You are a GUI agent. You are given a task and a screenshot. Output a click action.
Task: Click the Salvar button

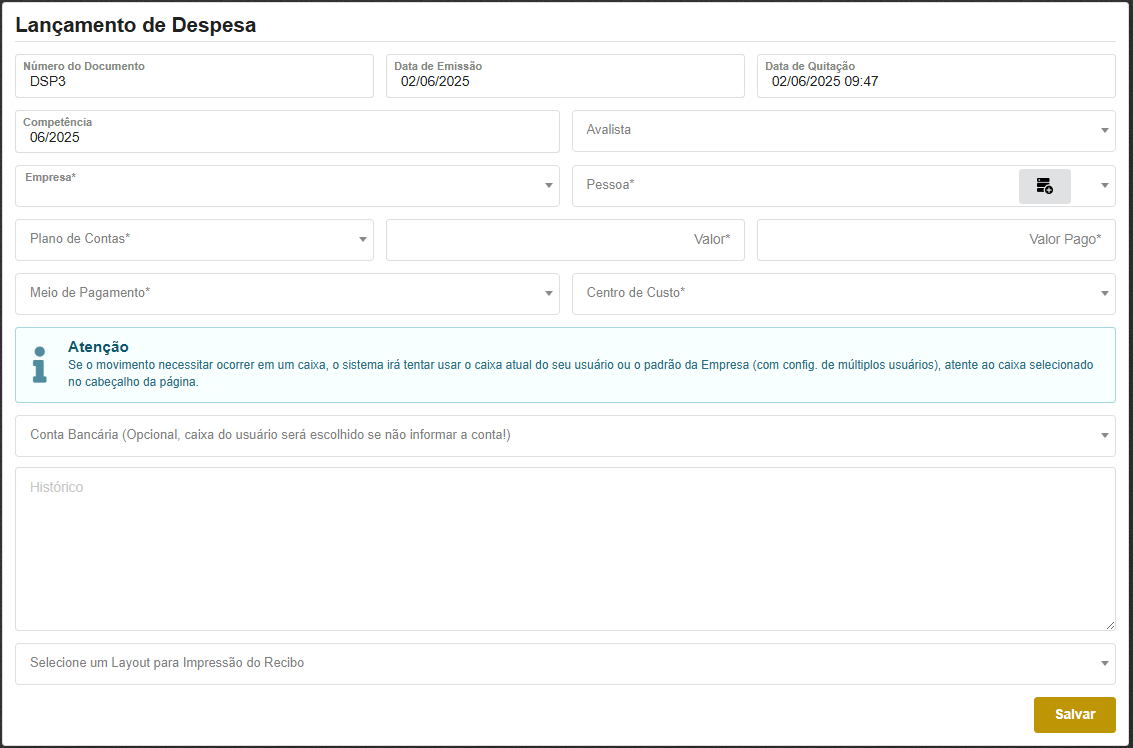pyautogui.click(x=1074, y=715)
